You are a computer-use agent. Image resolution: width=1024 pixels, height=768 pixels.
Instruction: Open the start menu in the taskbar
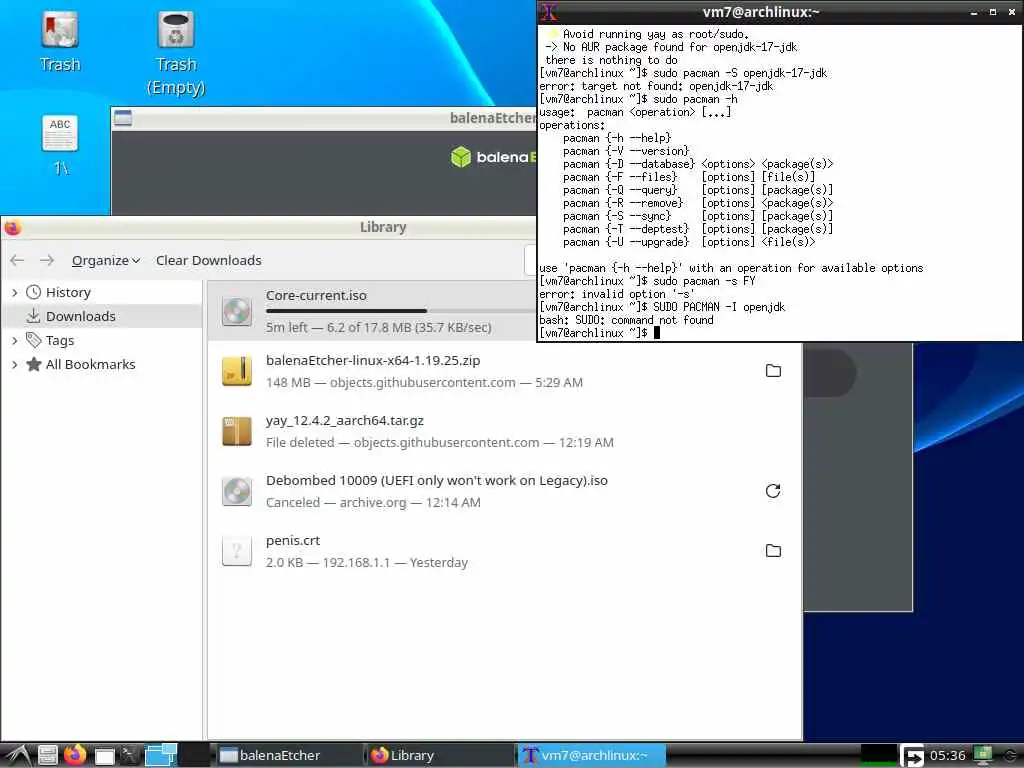click(x=17, y=756)
